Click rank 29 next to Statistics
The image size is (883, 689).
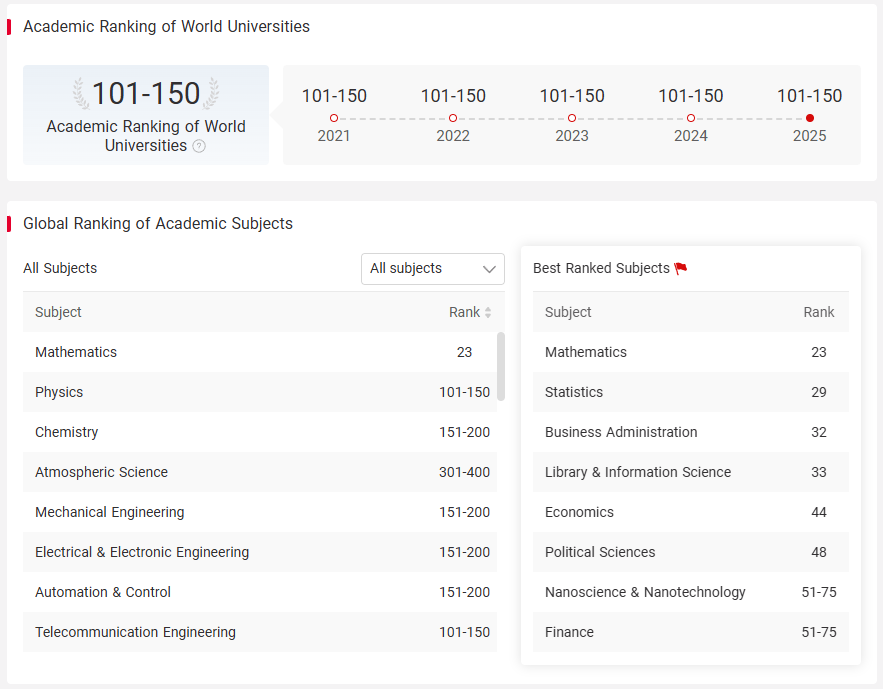(x=819, y=392)
